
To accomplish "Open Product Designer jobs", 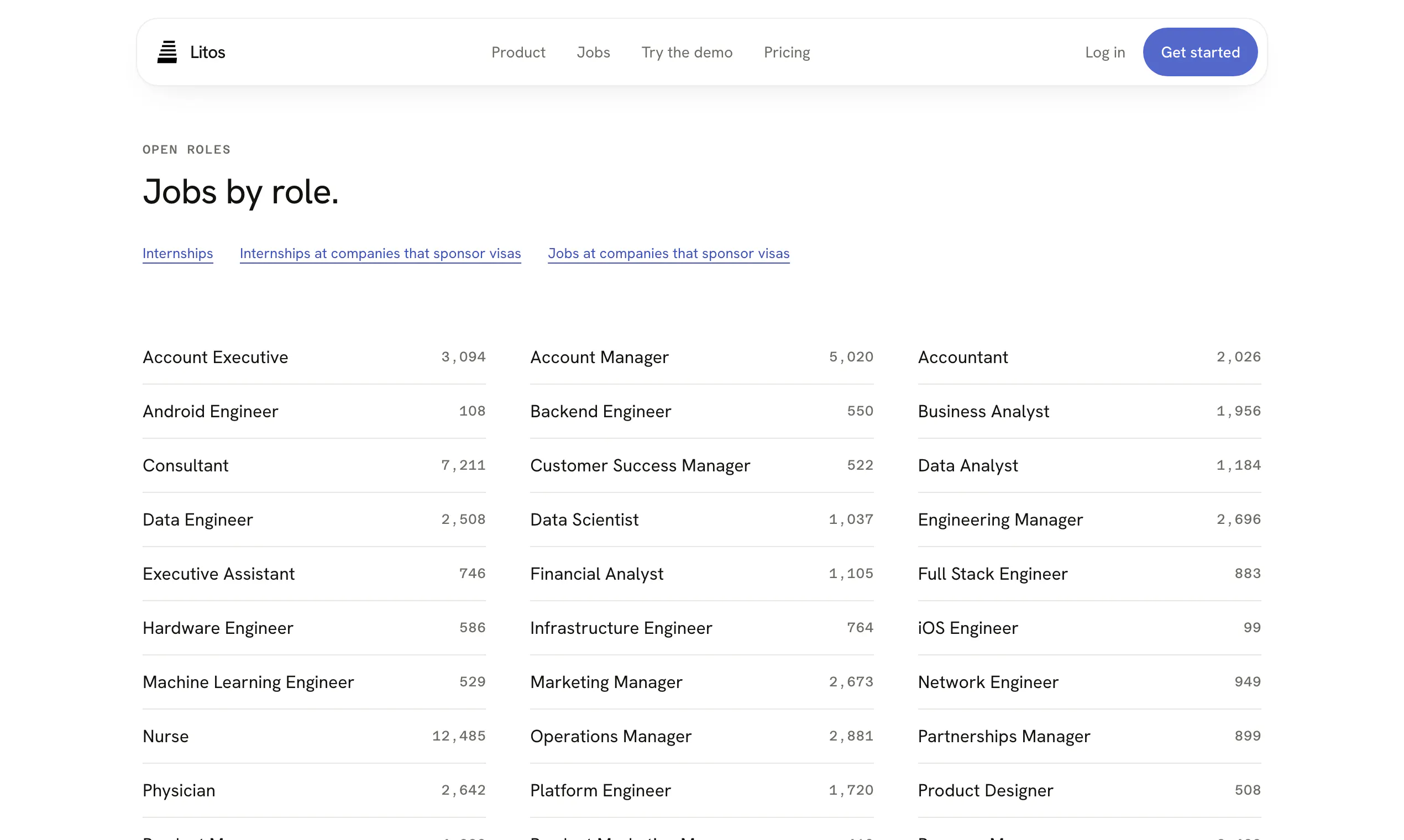I will click(x=1089, y=791).
